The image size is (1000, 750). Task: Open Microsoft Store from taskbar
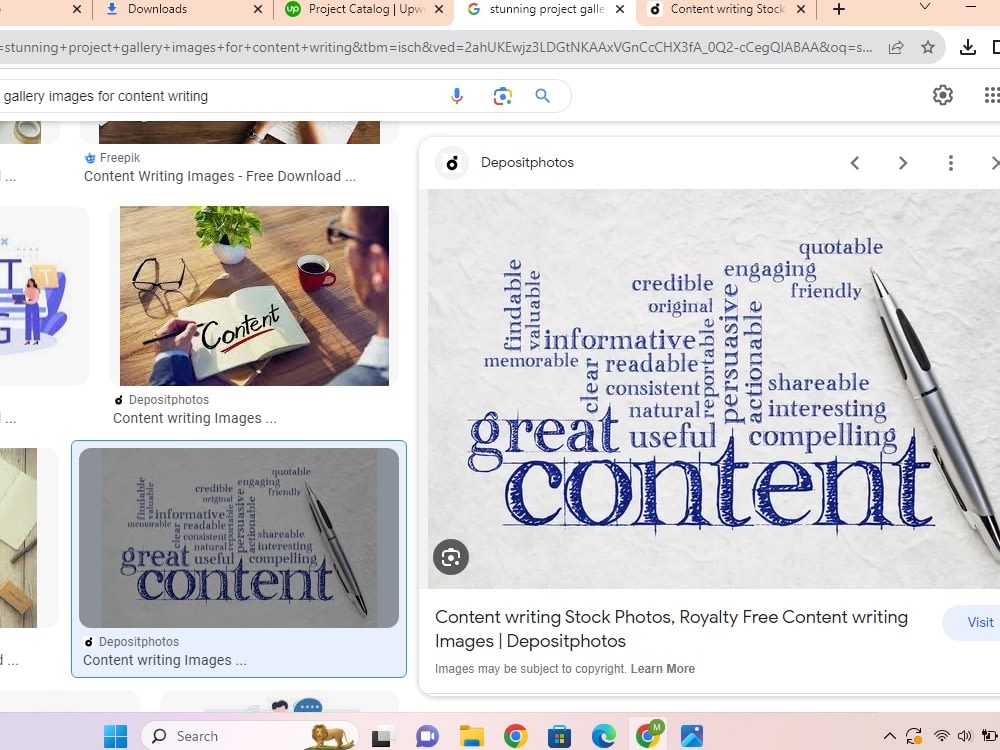click(x=559, y=736)
